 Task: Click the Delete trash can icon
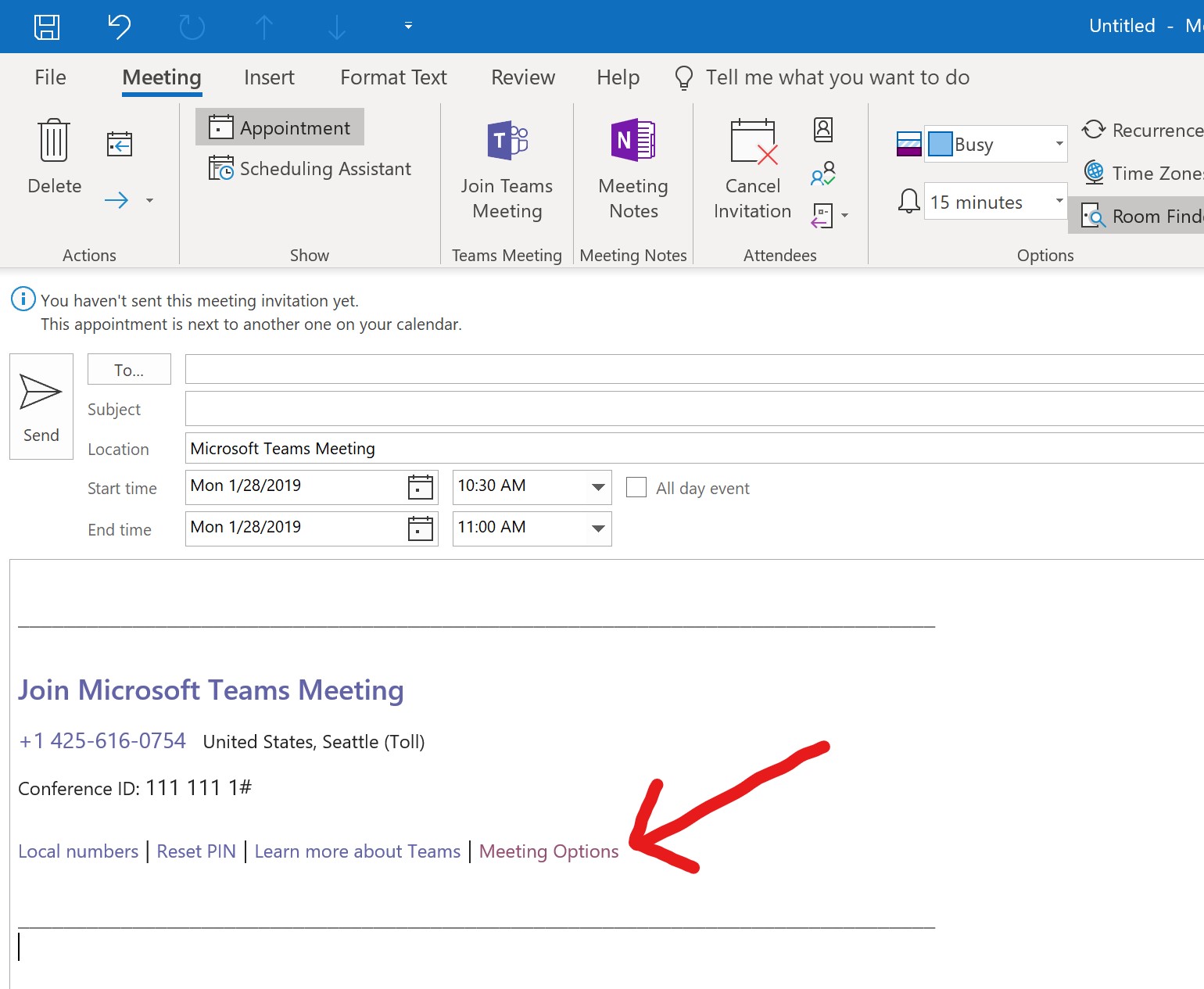(x=54, y=141)
